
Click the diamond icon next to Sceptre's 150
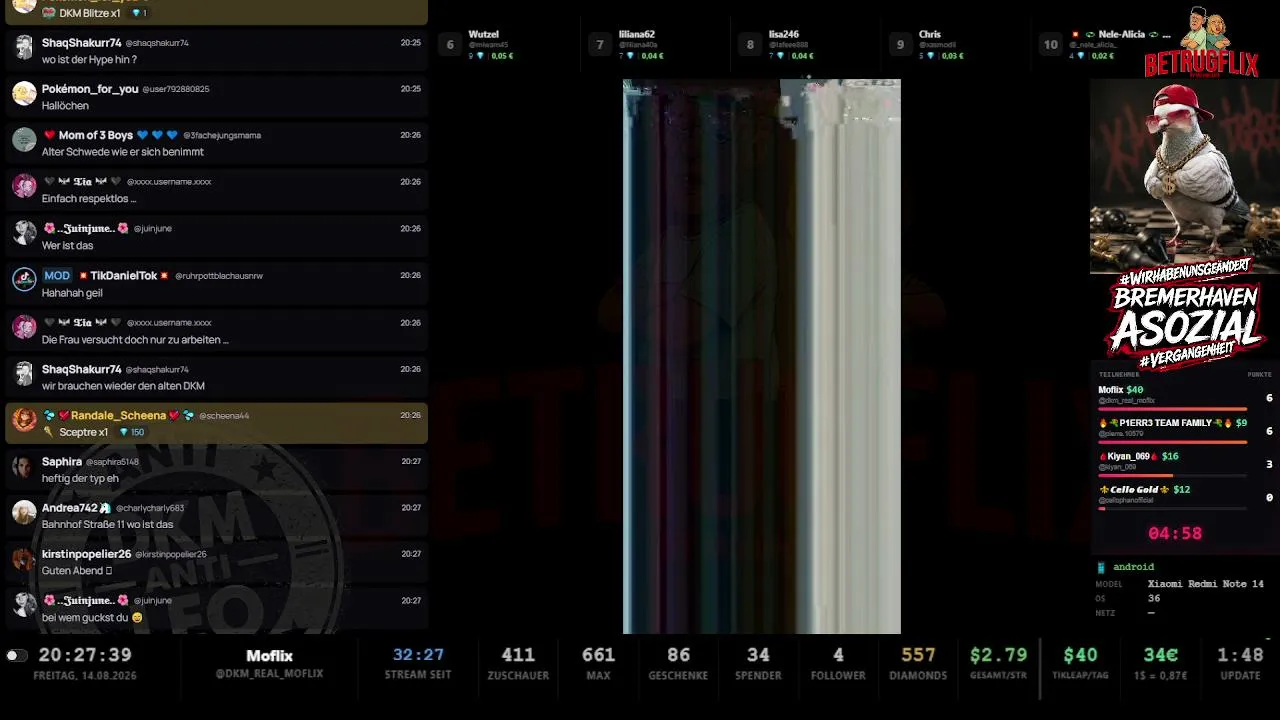(x=124, y=432)
